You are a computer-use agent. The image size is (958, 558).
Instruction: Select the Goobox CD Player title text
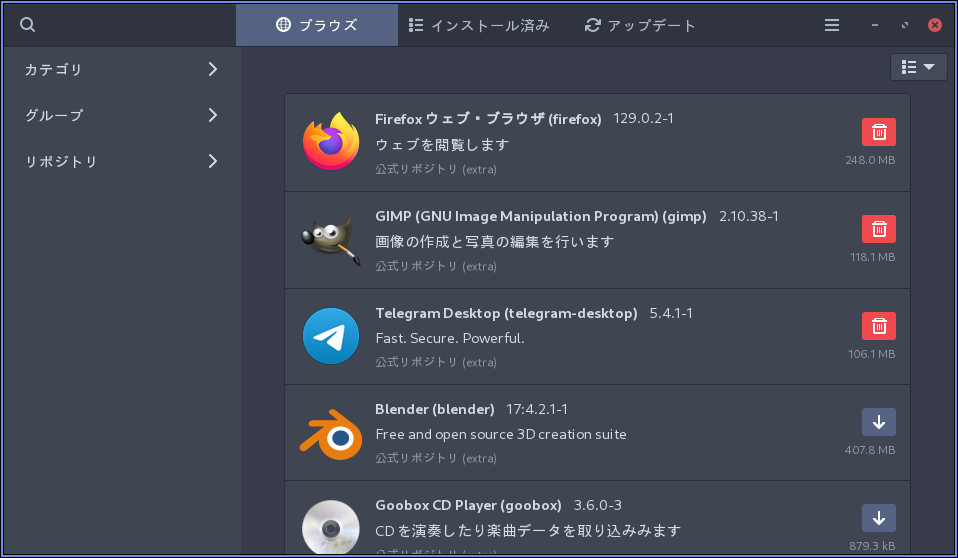click(468, 505)
